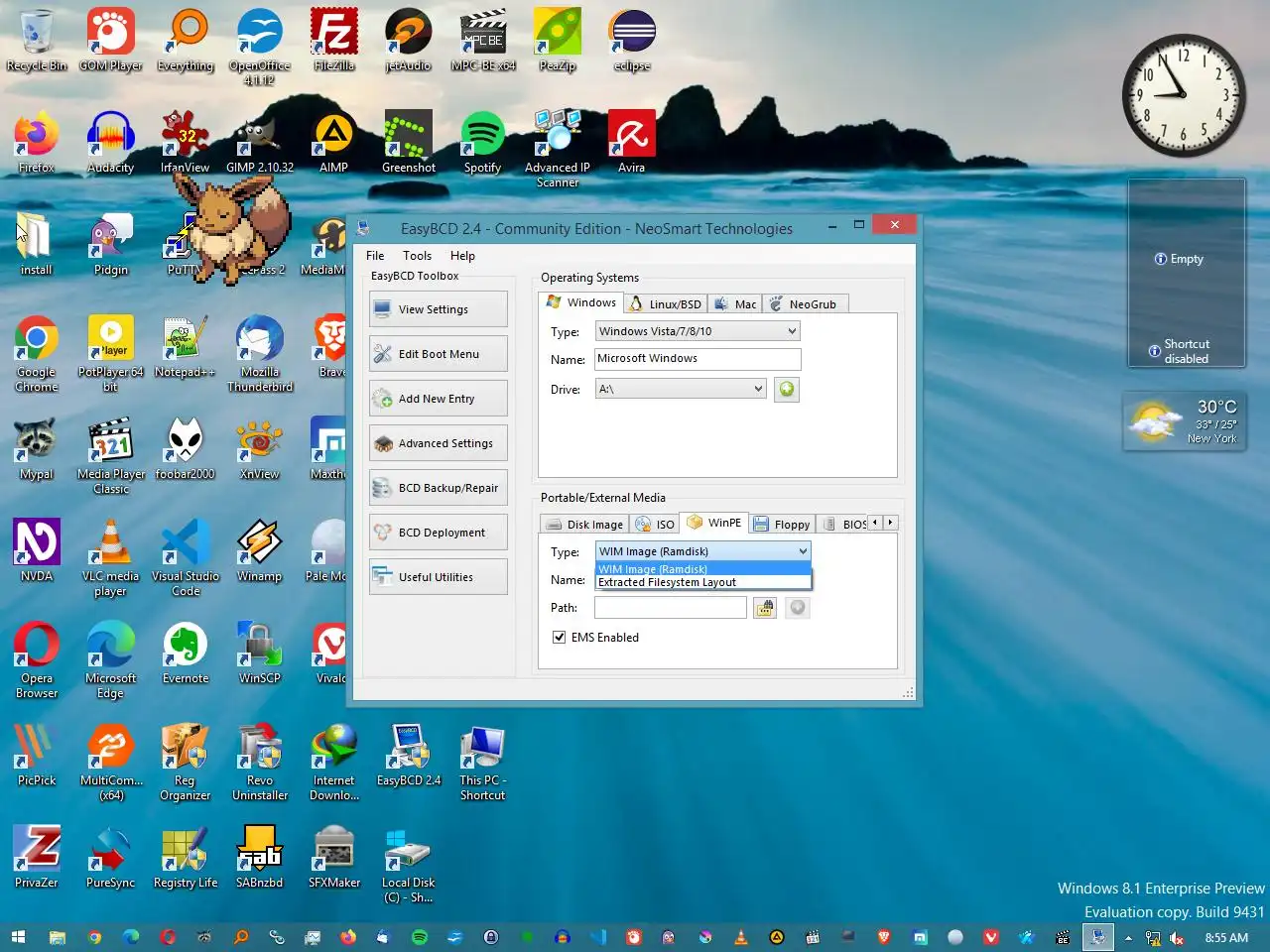
Task: Expand the A:\ Drive dropdown
Action: (681, 389)
